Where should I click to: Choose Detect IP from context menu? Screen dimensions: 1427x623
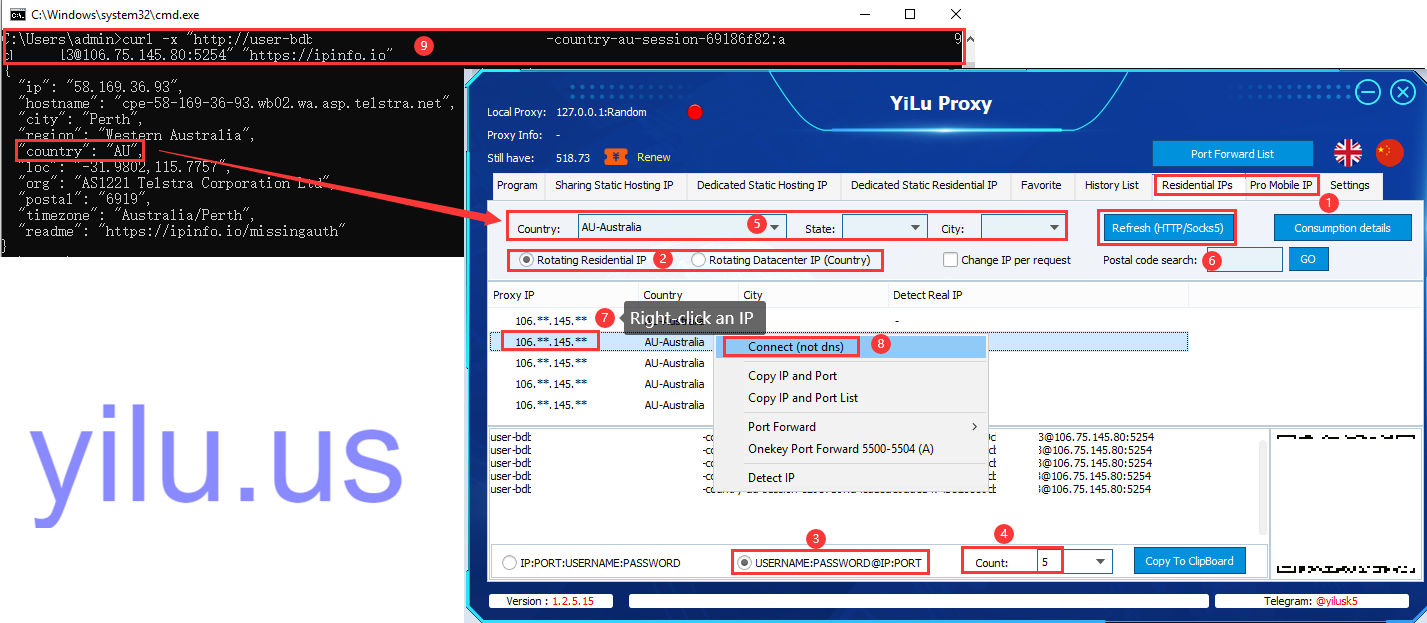(852, 478)
